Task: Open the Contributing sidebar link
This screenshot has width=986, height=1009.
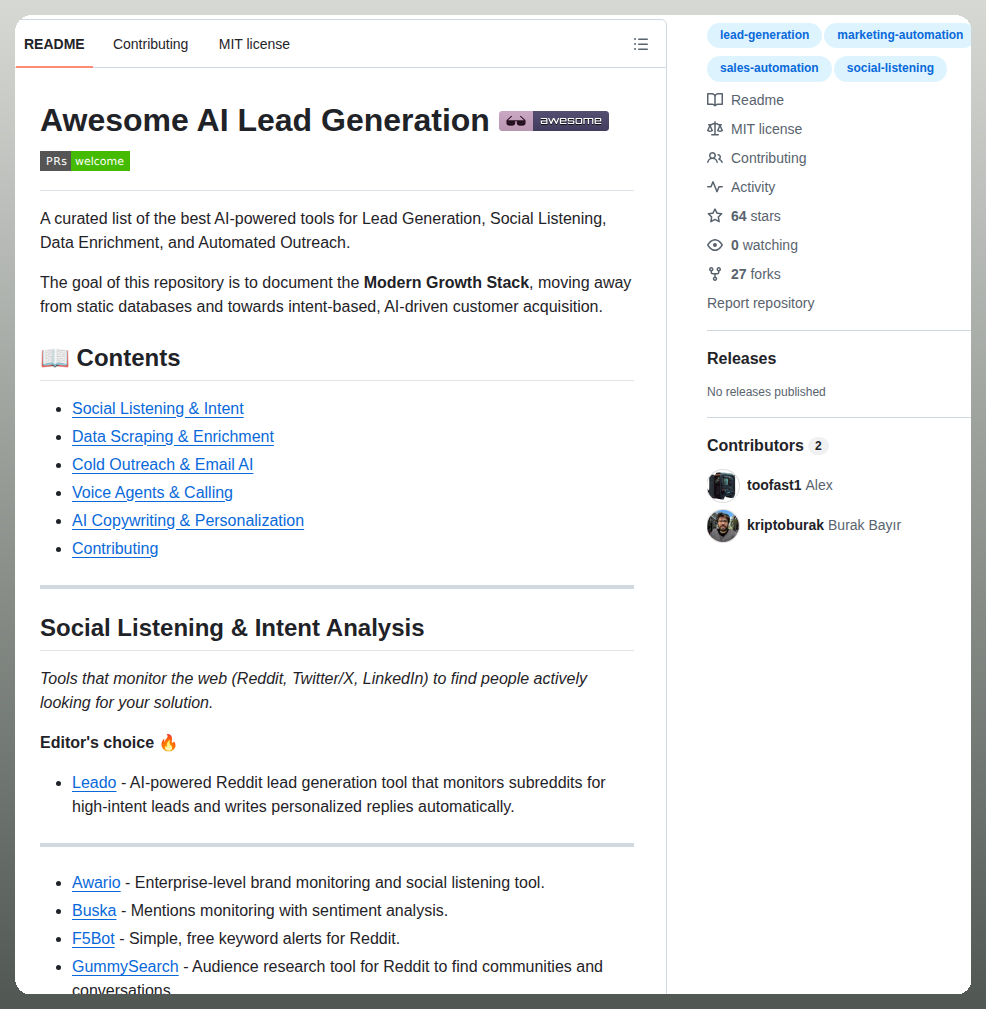Action: 768,158
